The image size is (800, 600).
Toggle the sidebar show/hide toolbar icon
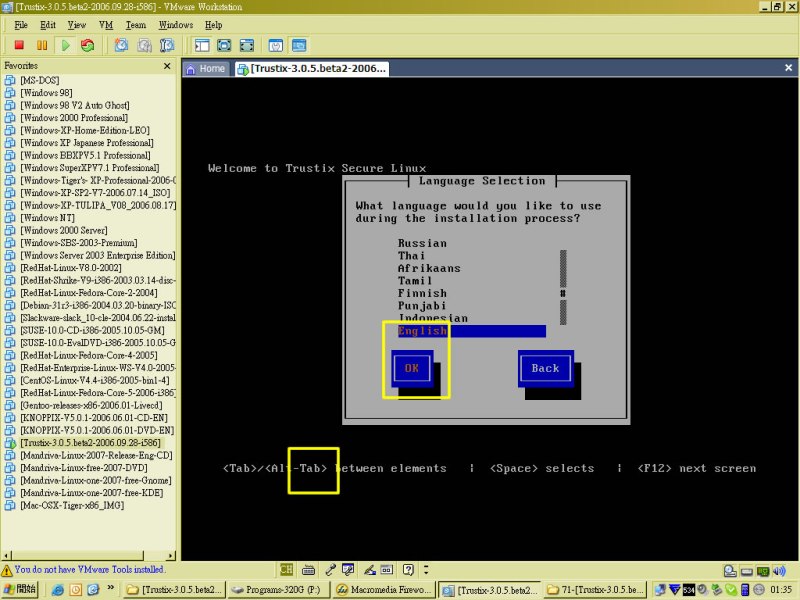point(202,45)
